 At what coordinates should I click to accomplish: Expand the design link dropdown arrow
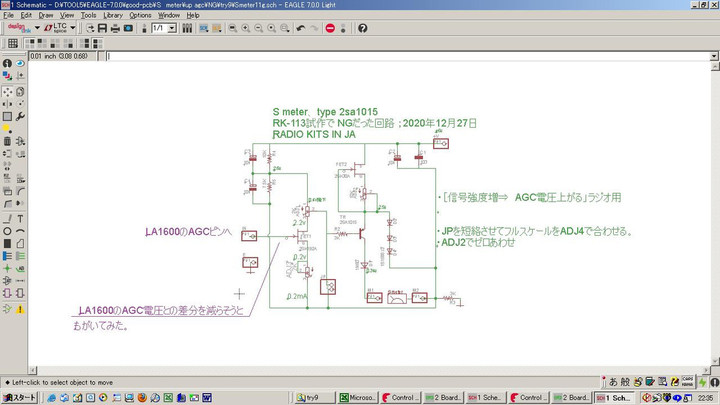pos(37,28)
